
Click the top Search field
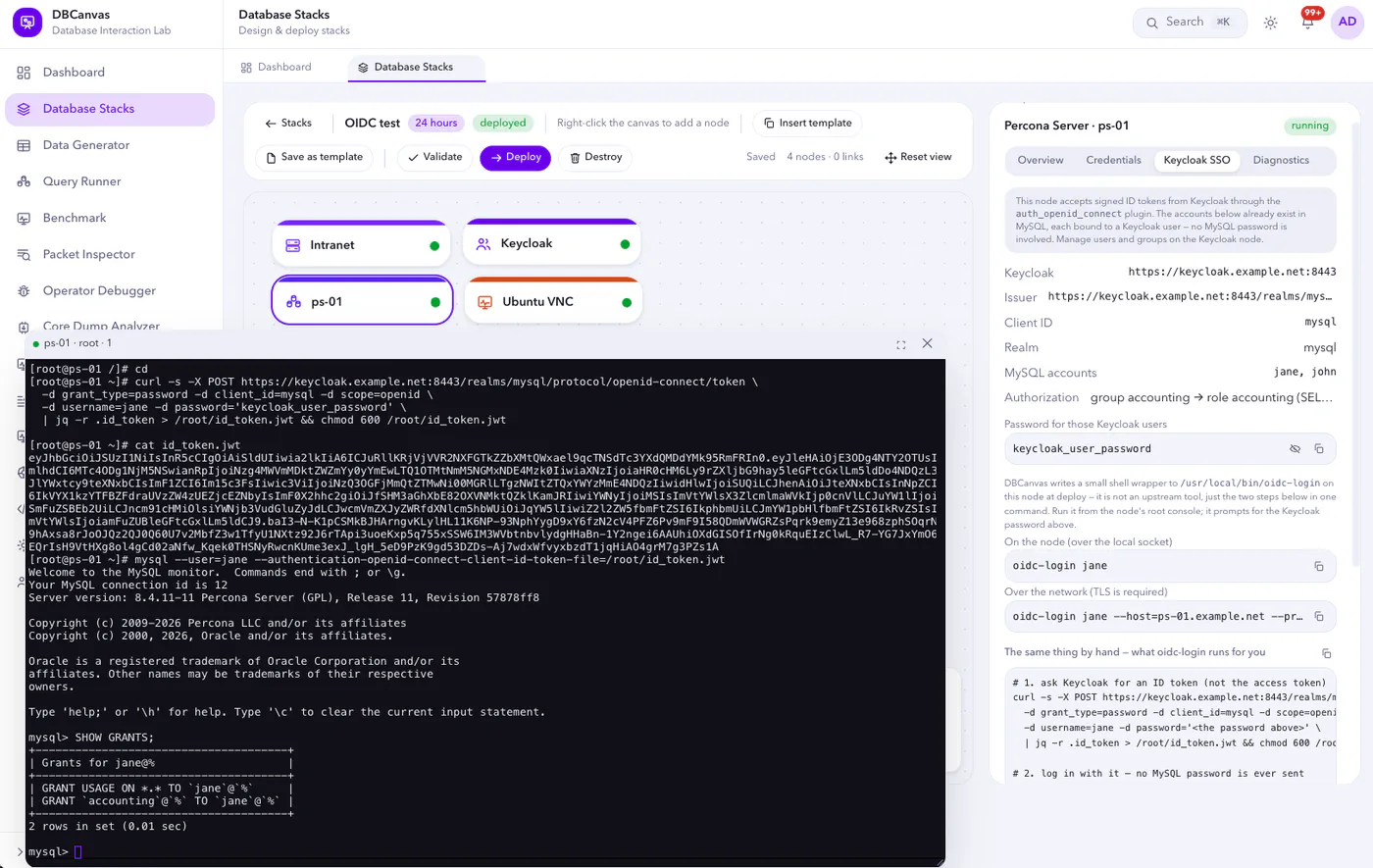point(1190,22)
